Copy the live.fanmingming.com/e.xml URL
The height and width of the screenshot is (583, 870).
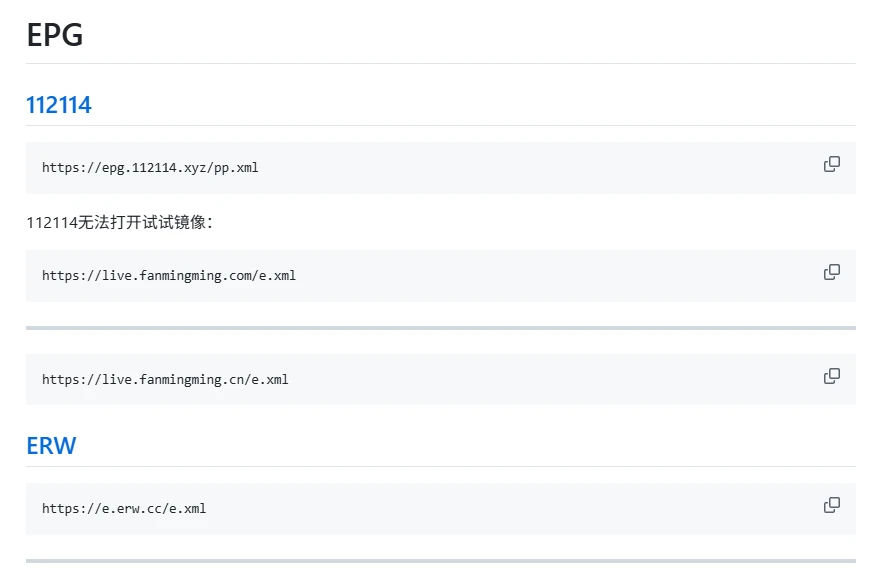tap(831, 272)
